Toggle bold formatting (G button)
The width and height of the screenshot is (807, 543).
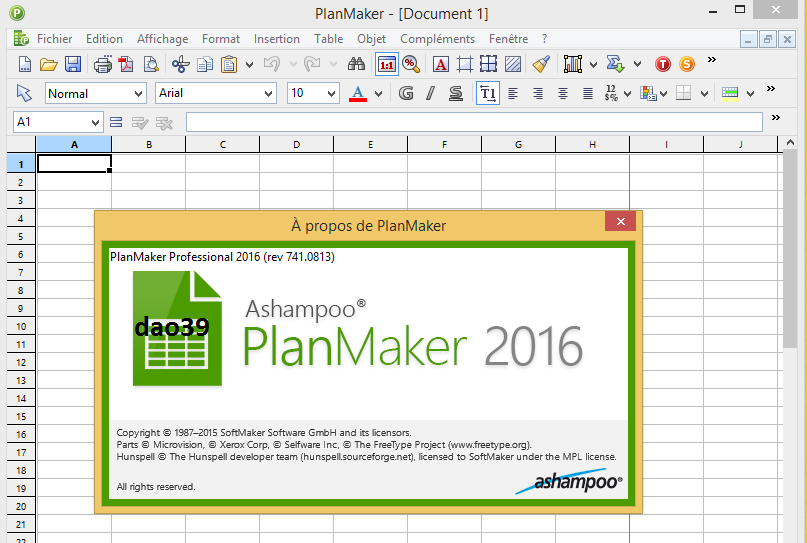coord(406,93)
